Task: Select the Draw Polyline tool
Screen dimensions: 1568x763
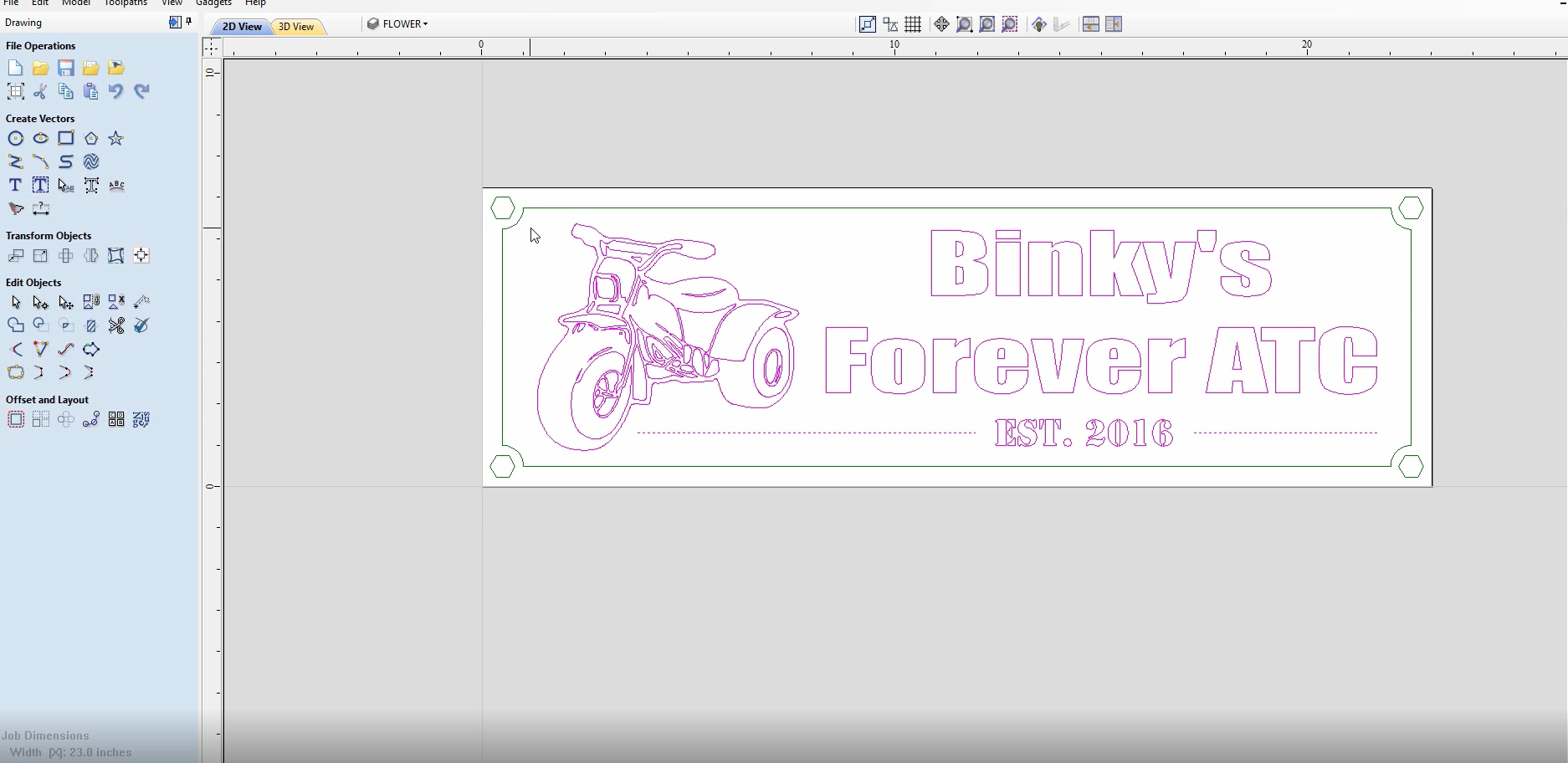Action: (x=15, y=161)
